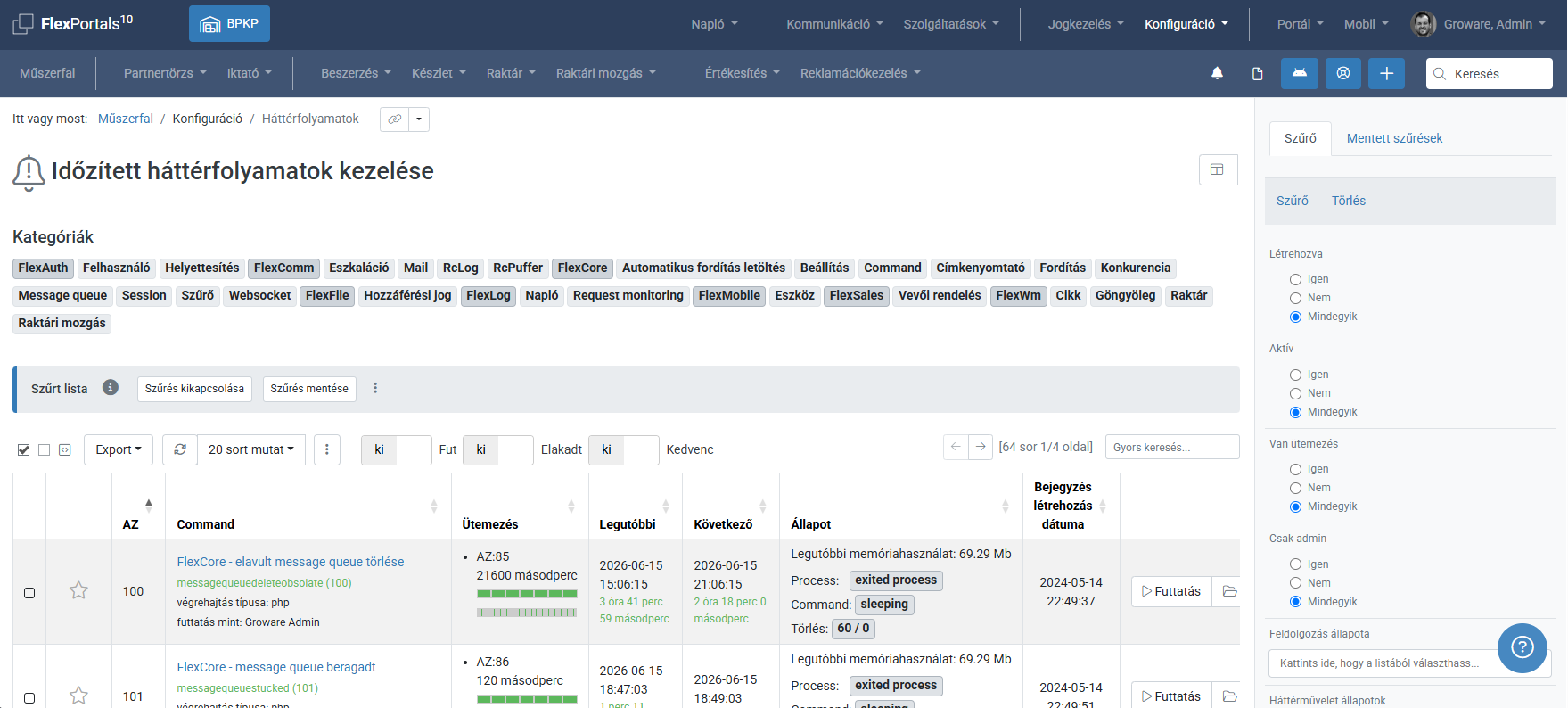
Task: Open the Reklamációkezelés menu
Action: (x=860, y=73)
